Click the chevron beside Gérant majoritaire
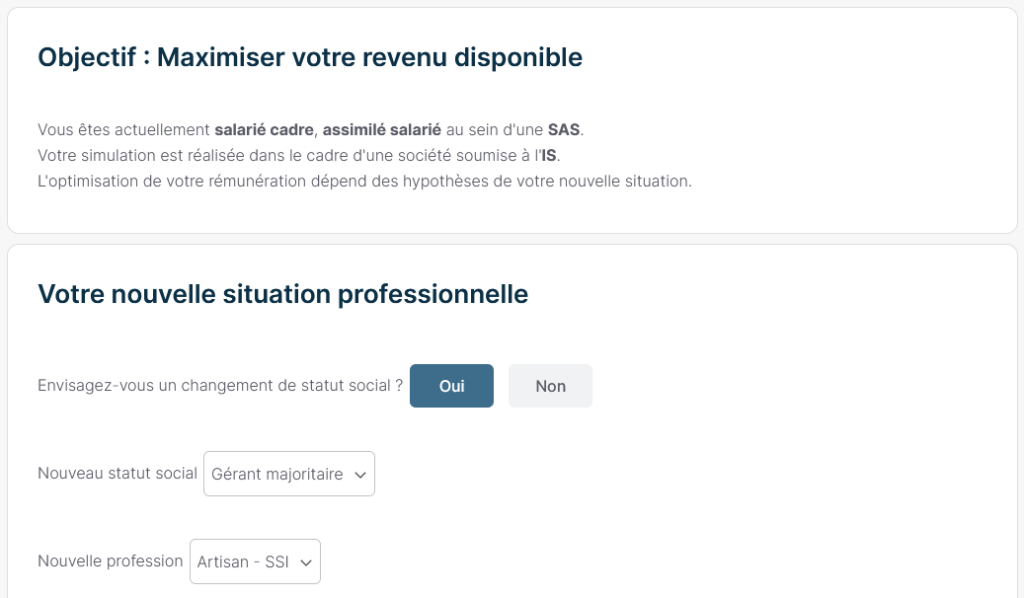The width and height of the screenshot is (1024, 598). (x=360, y=475)
